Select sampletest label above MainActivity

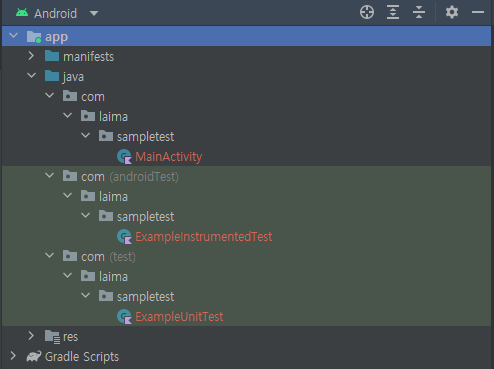(145, 137)
